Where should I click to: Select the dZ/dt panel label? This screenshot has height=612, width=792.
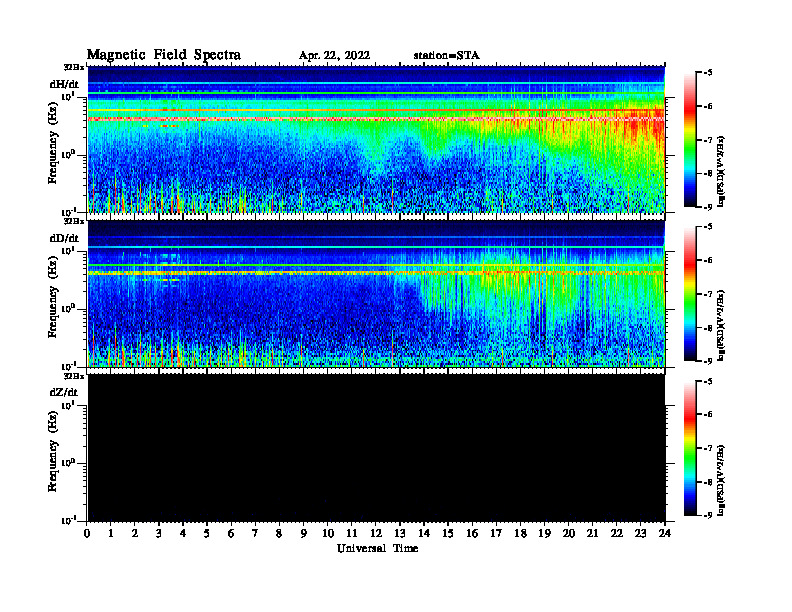click(x=64, y=392)
